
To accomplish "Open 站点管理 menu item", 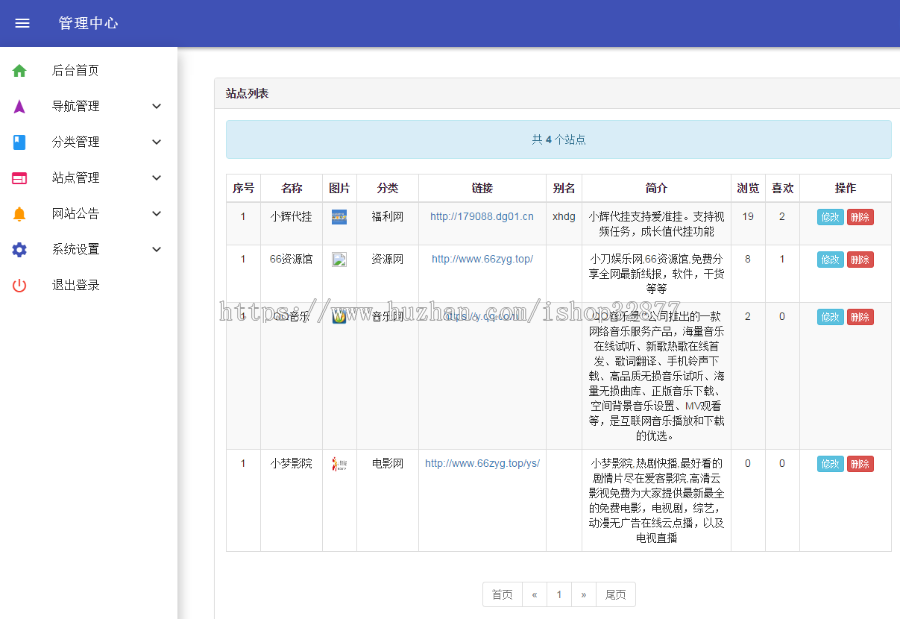I will [75, 178].
